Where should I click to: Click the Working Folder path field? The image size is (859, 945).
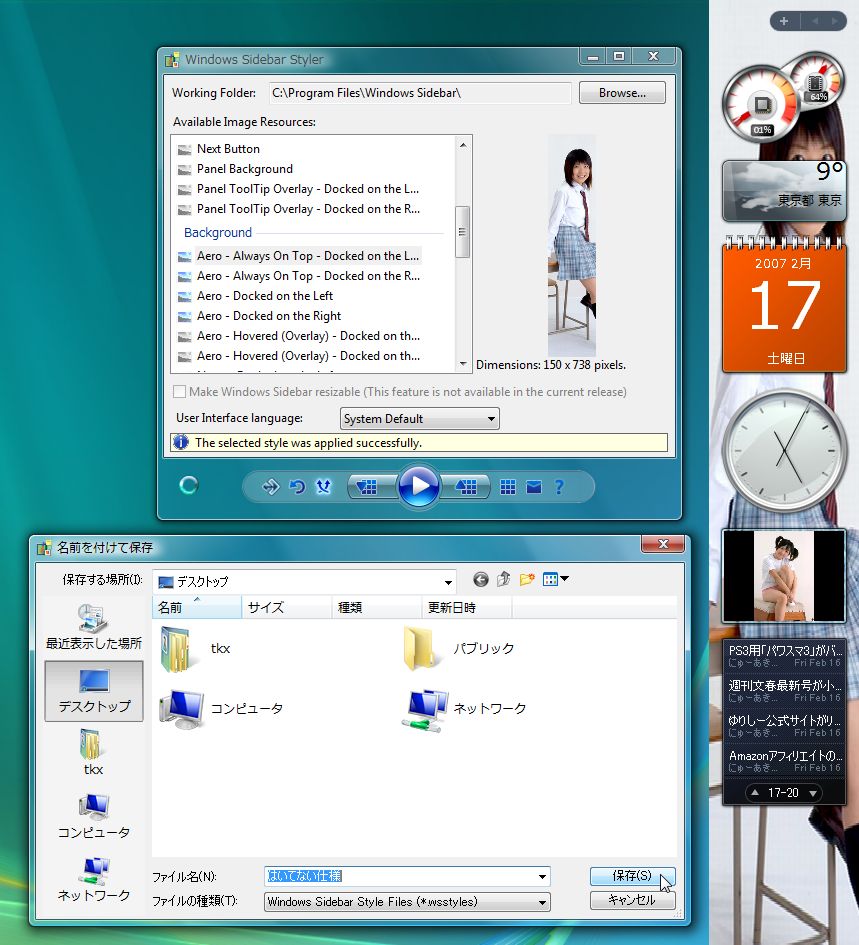tap(420, 93)
